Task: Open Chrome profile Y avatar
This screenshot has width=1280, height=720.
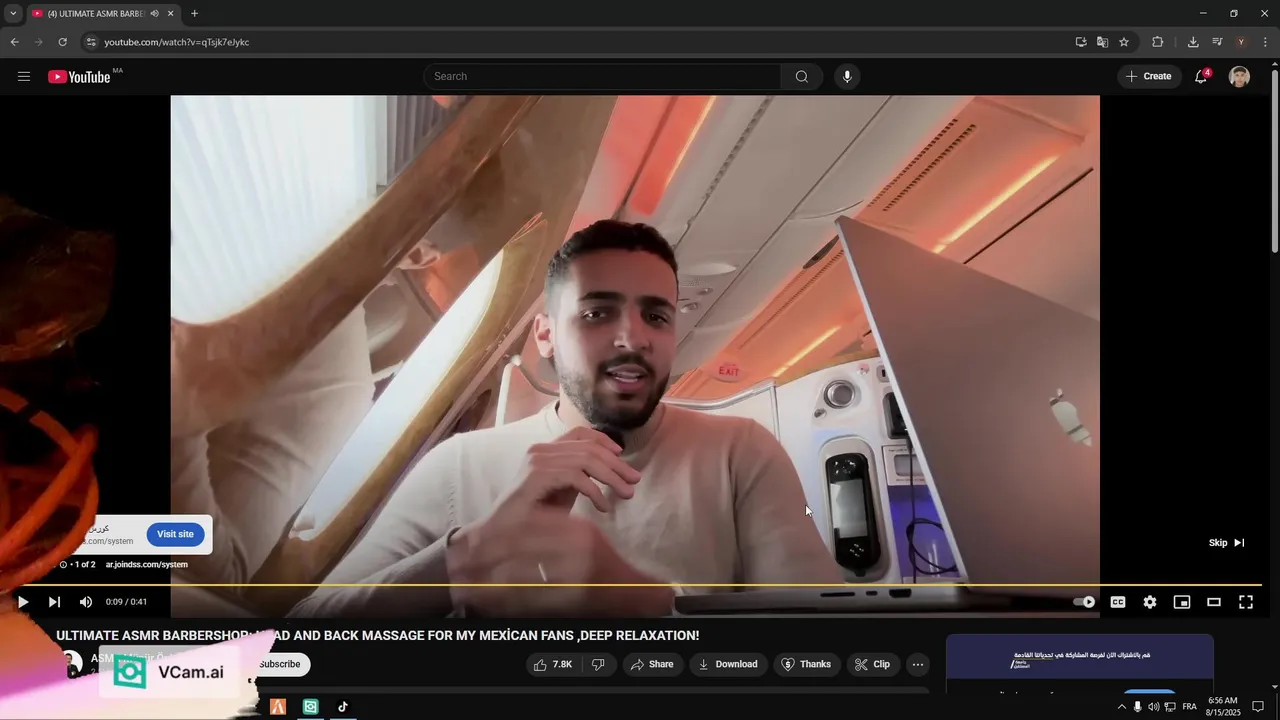Action: click(x=1241, y=42)
